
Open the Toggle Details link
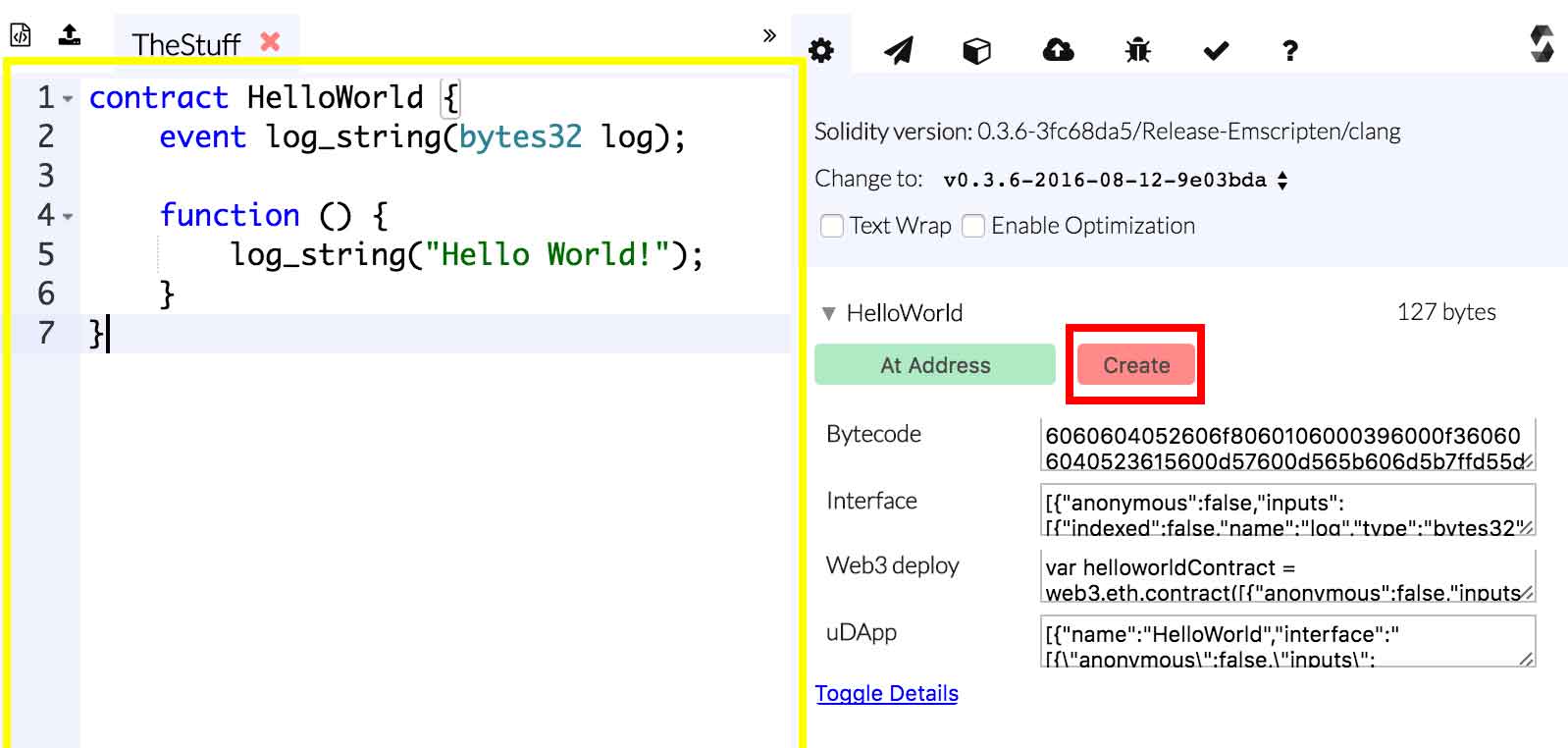pos(887,693)
